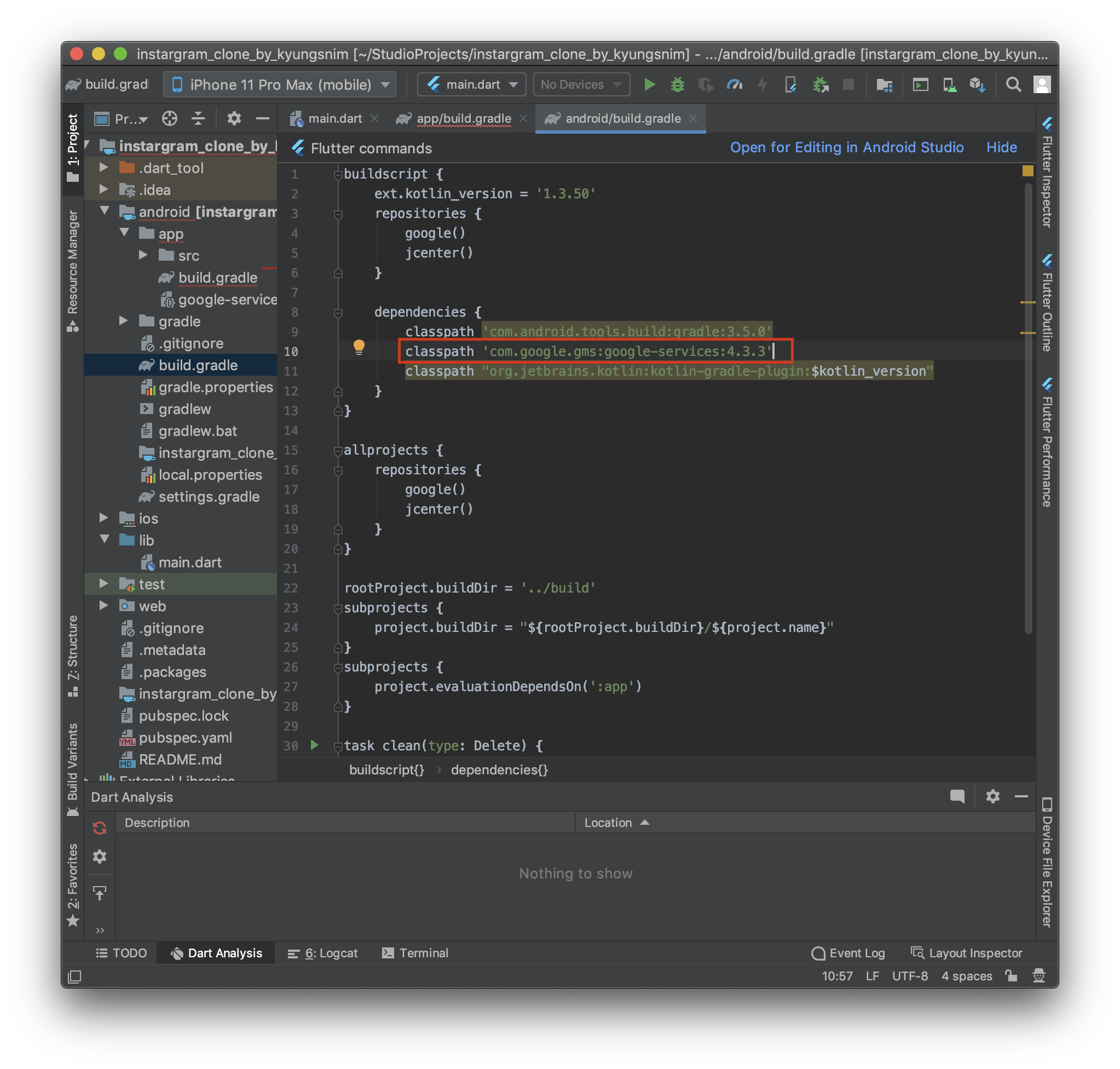Toggle the read-only lock icon in status bar

[1011, 975]
